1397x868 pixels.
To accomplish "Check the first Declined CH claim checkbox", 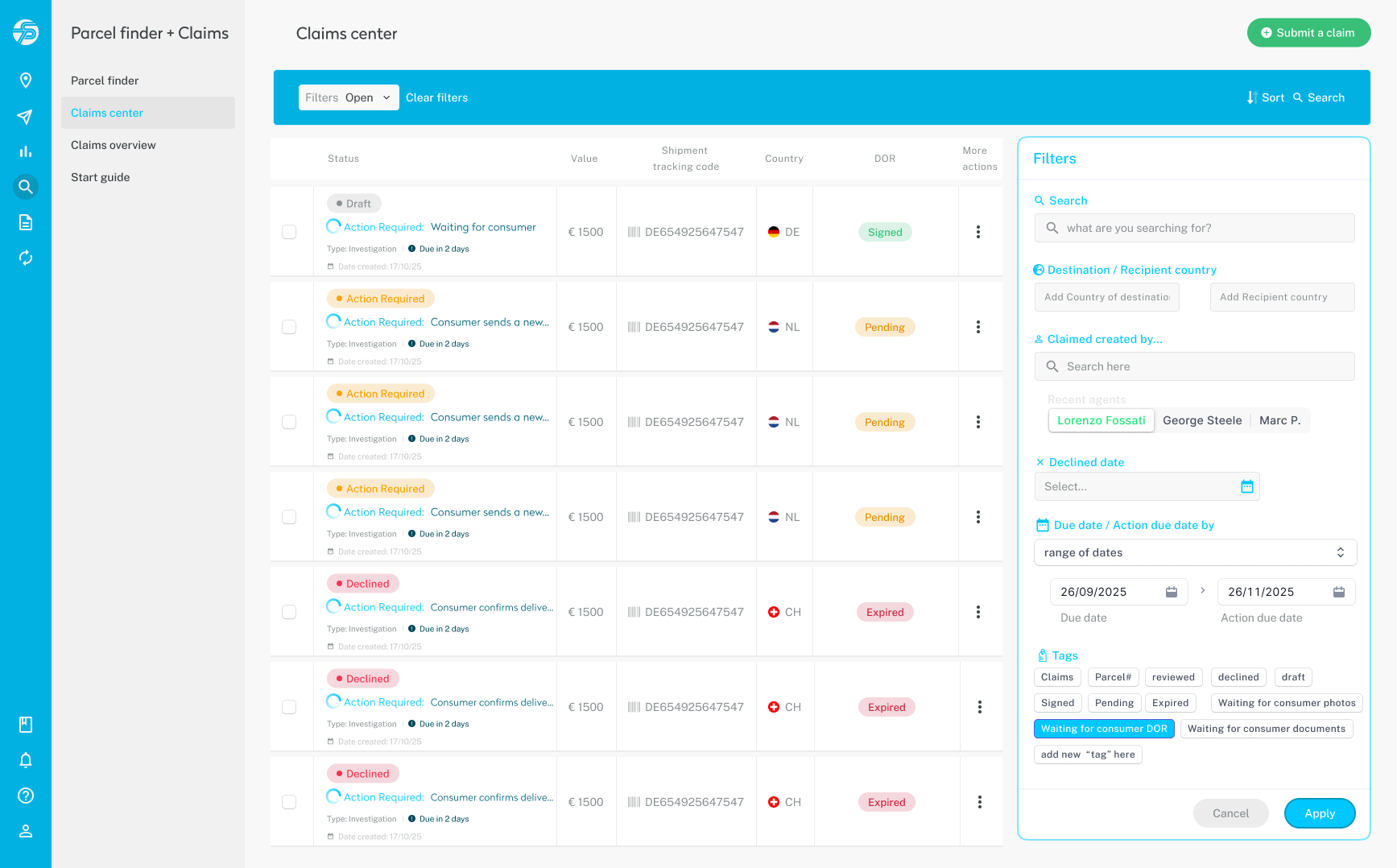I will tap(289, 612).
